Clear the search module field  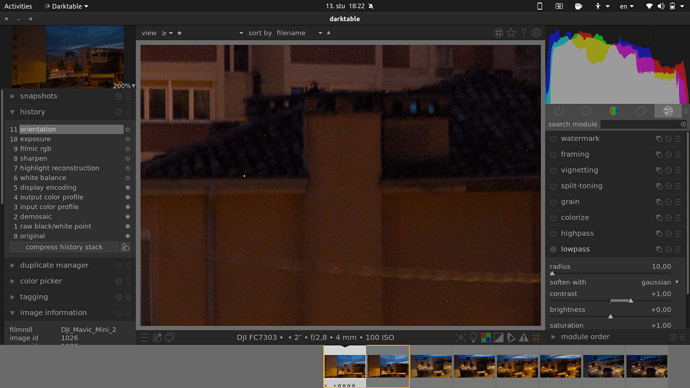[x=683, y=124]
